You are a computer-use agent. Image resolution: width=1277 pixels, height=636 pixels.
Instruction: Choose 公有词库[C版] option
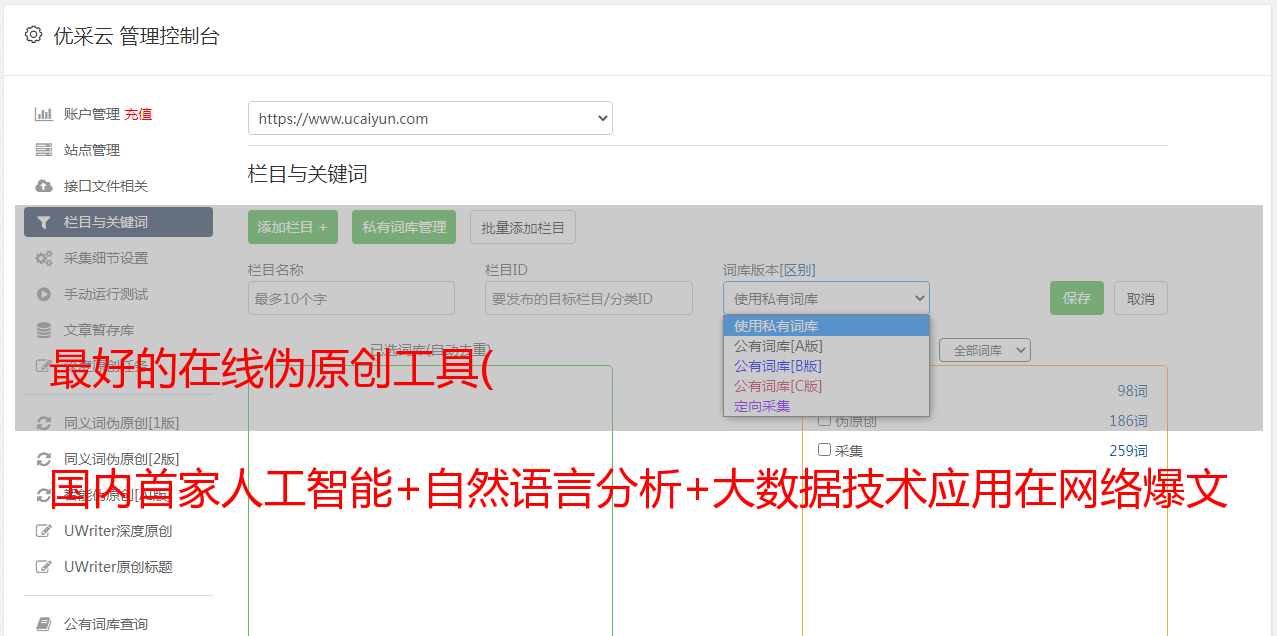(x=826, y=386)
